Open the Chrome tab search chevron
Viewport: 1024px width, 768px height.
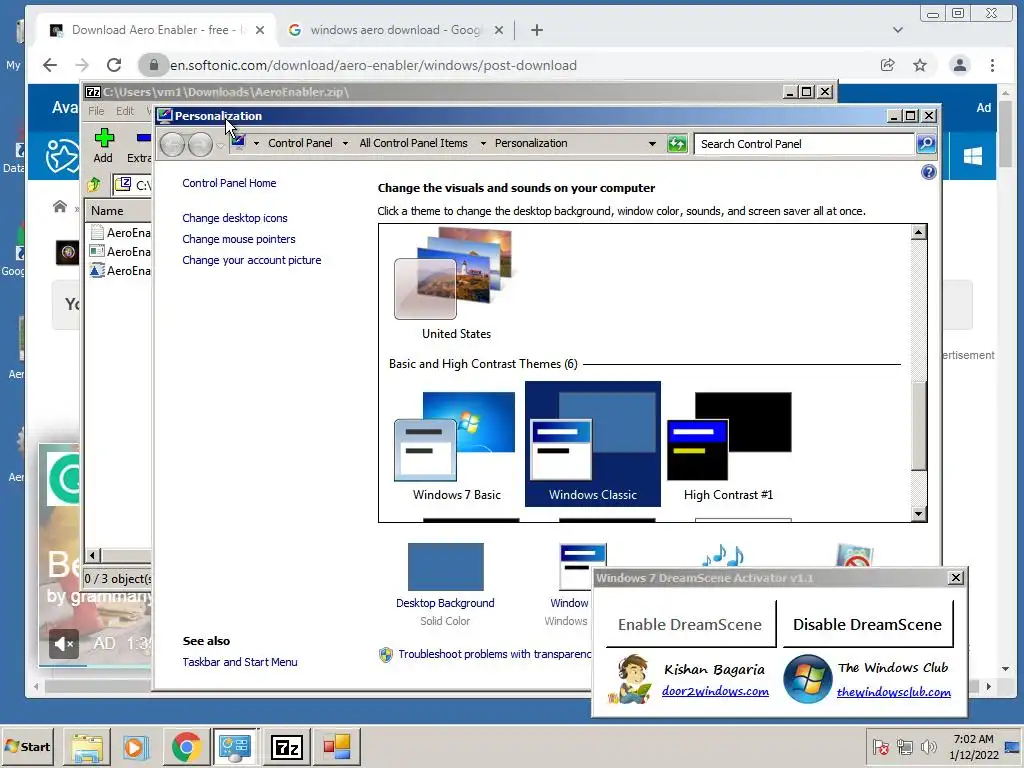pos(898,30)
